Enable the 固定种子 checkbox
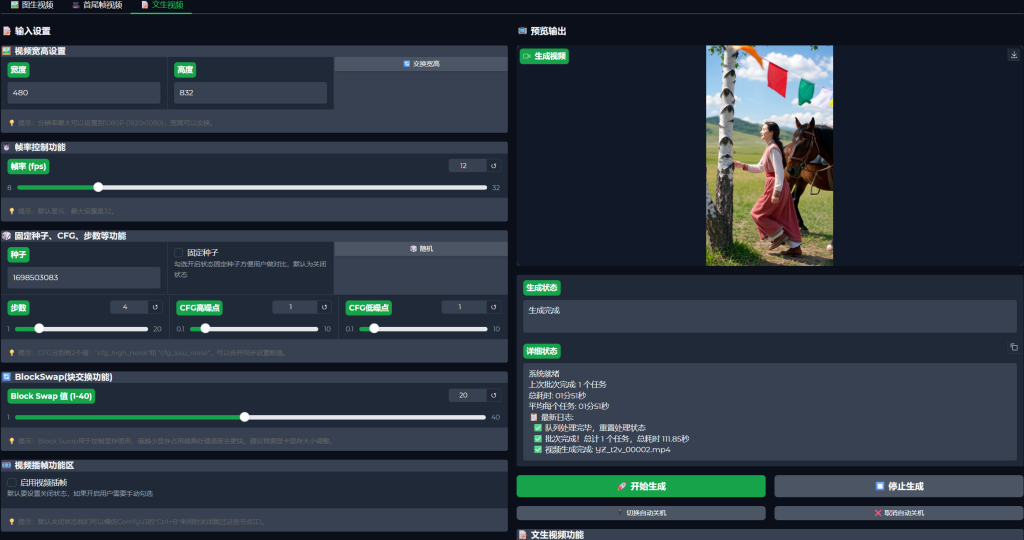Screen dimensions: 1024x540 179,253
